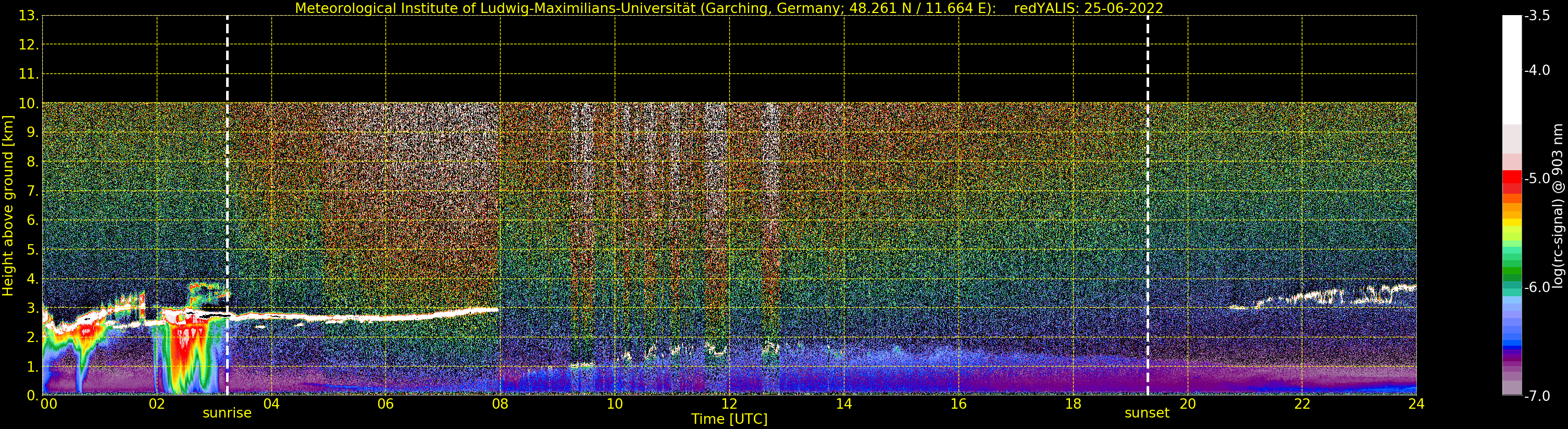Click the '16' time axis tick label
The image size is (1568, 429).
pyautogui.click(x=959, y=404)
